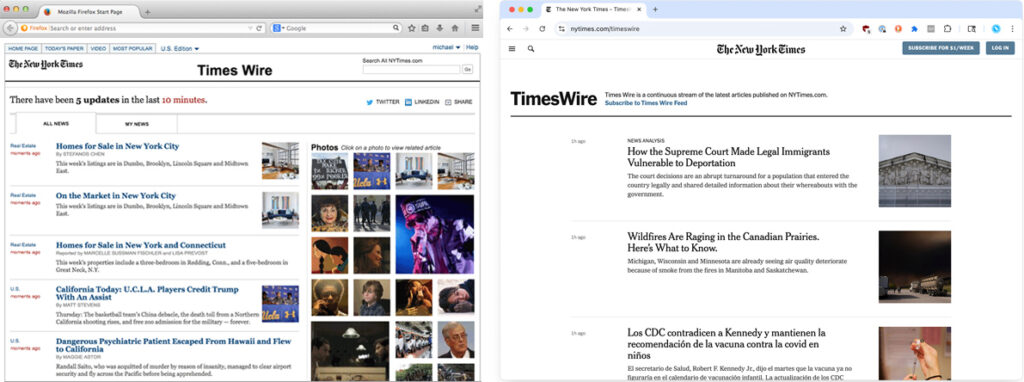Open michael account dropdown

[x=447, y=47]
